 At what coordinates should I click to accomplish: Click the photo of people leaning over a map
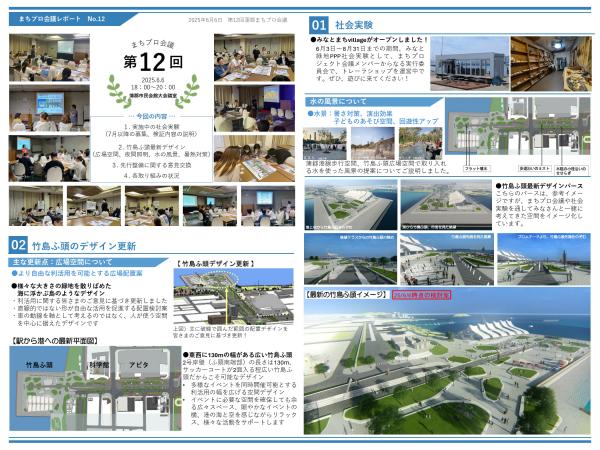[x=254, y=158]
